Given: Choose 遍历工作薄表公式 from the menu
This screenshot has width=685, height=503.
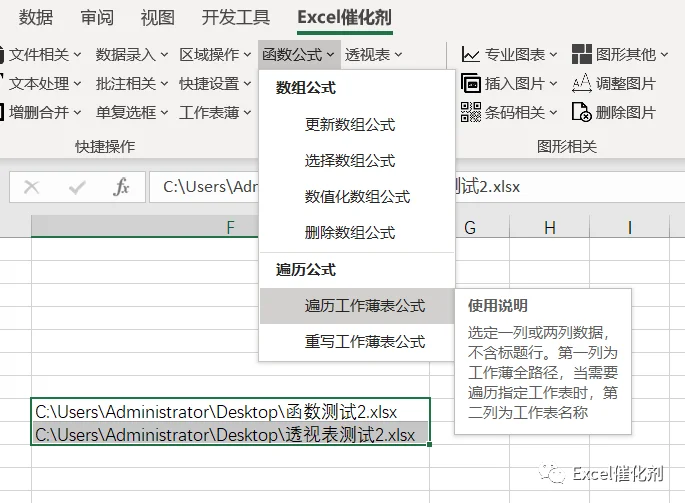Looking at the screenshot, I should point(357,305).
